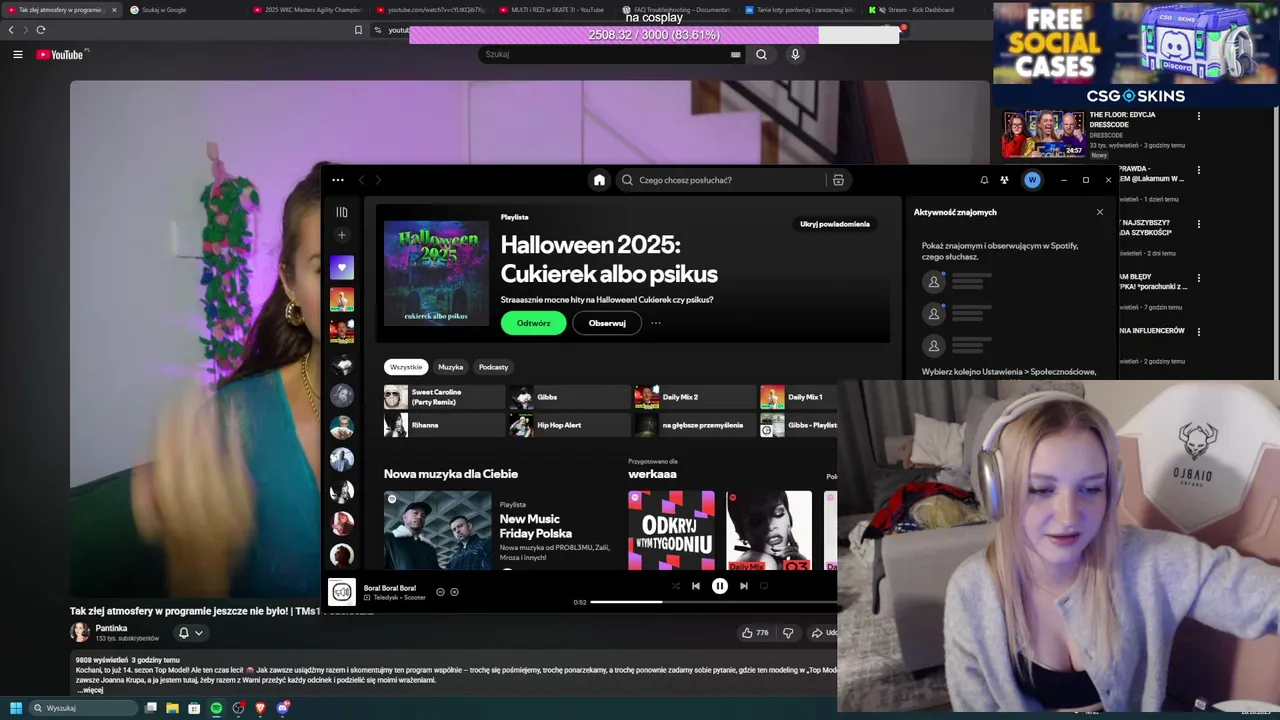Bookmark page icon in address bar

pyautogui.click(x=358, y=30)
